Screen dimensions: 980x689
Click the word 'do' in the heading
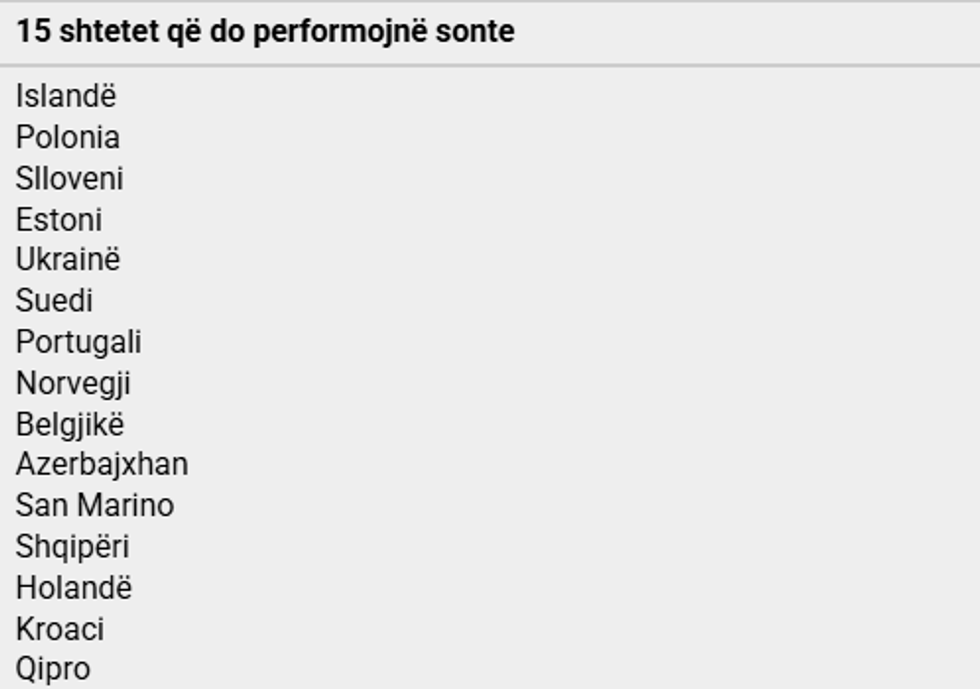(226, 31)
